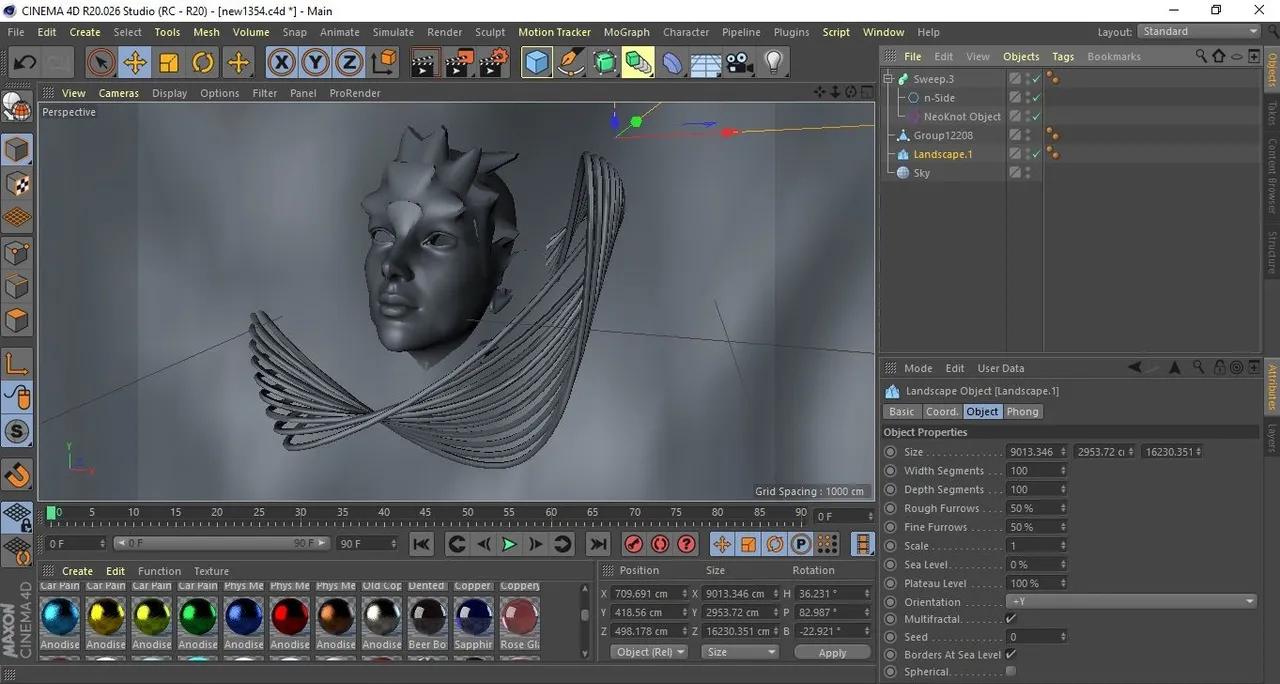
Task: Add a Cube primitive object
Action: click(x=538, y=63)
